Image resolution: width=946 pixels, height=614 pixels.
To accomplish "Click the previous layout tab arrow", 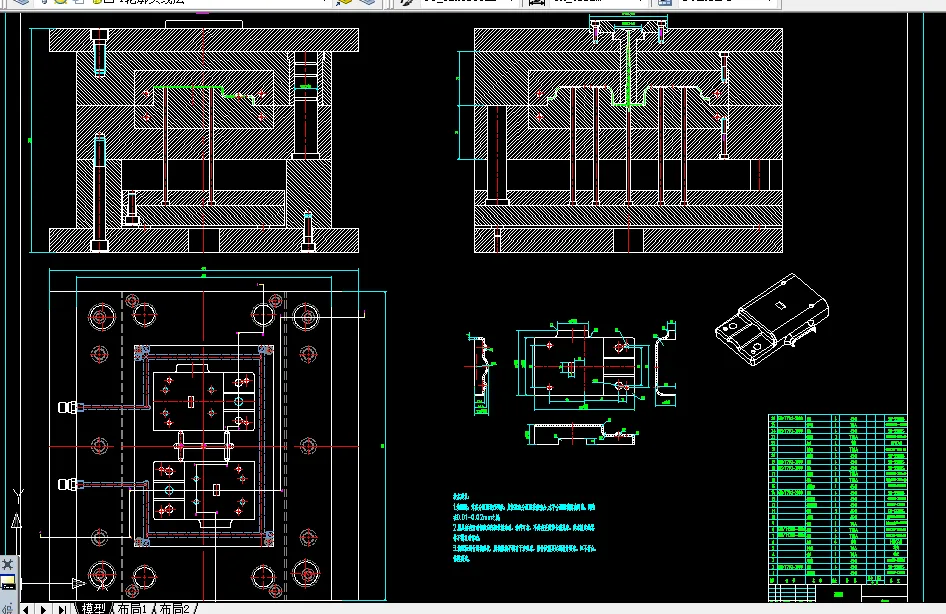I will click(x=26, y=609).
